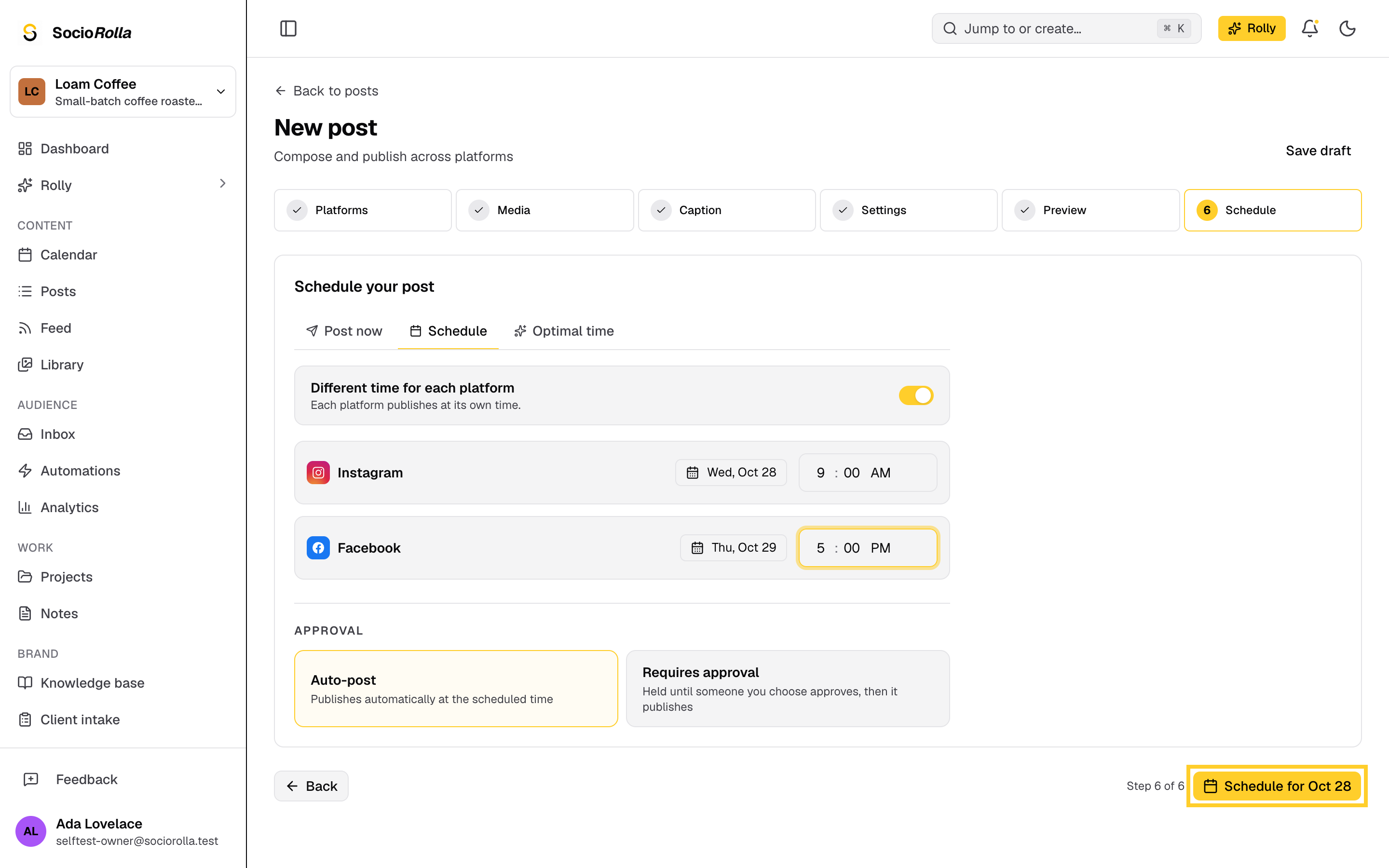Open Feedback in sidebar
The width and height of the screenshot is (1389, 868).
point(123,779)
